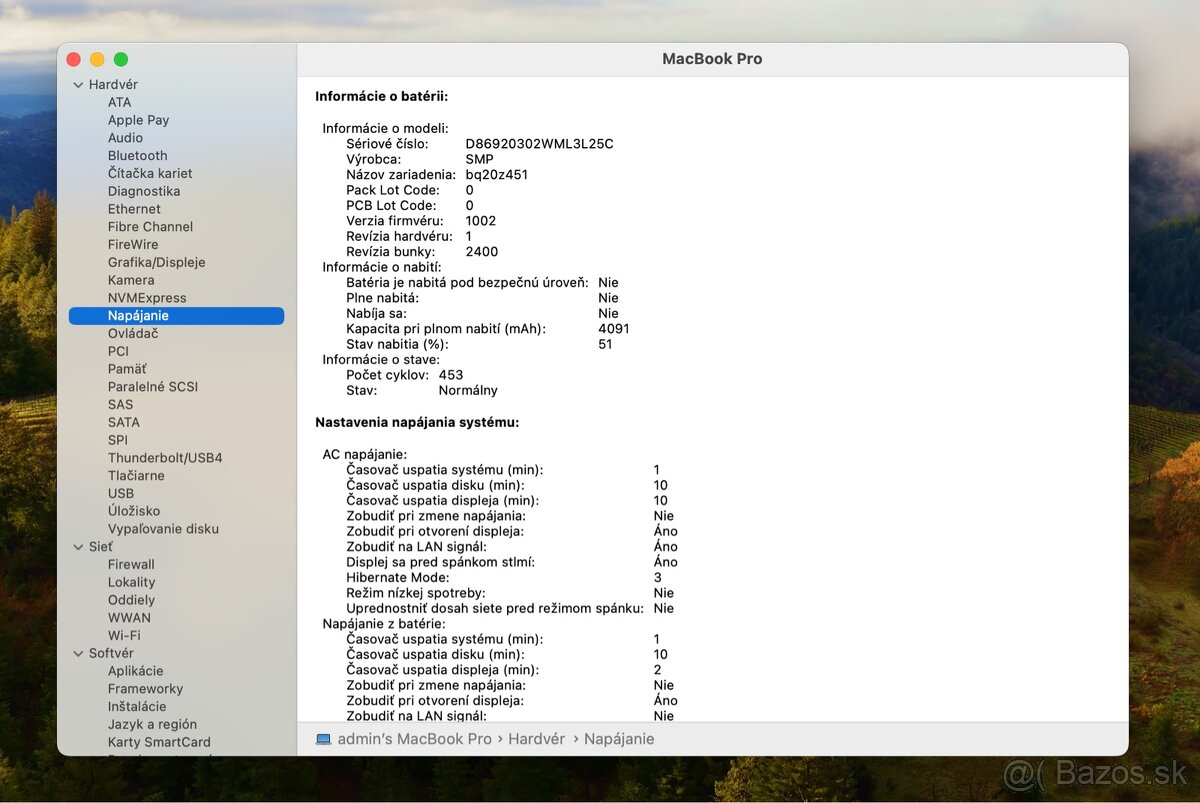The width and height of the screenshot is (1200, 803).
Task: Select Vypaľovanie disku entry
Action: [163, 529]
